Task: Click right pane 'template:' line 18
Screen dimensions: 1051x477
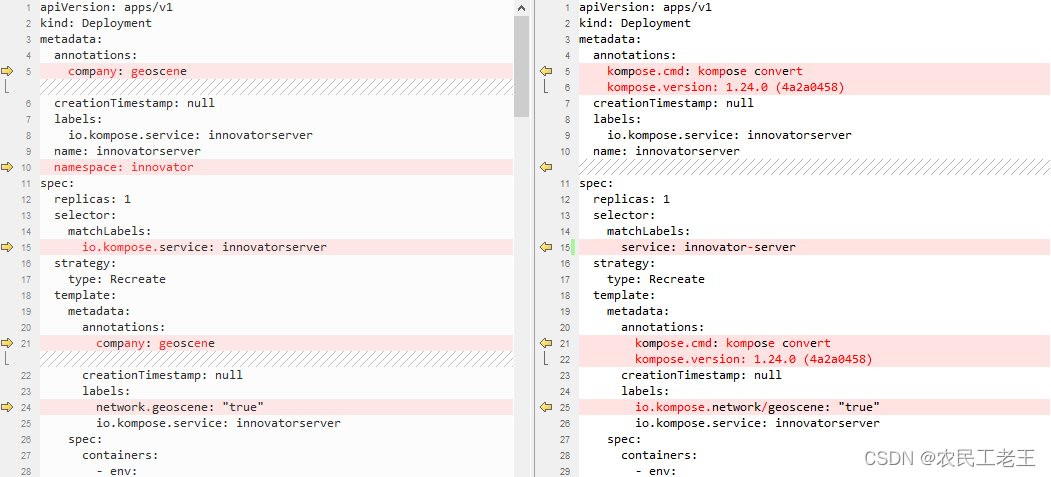Action: click(x=624, y=295)
